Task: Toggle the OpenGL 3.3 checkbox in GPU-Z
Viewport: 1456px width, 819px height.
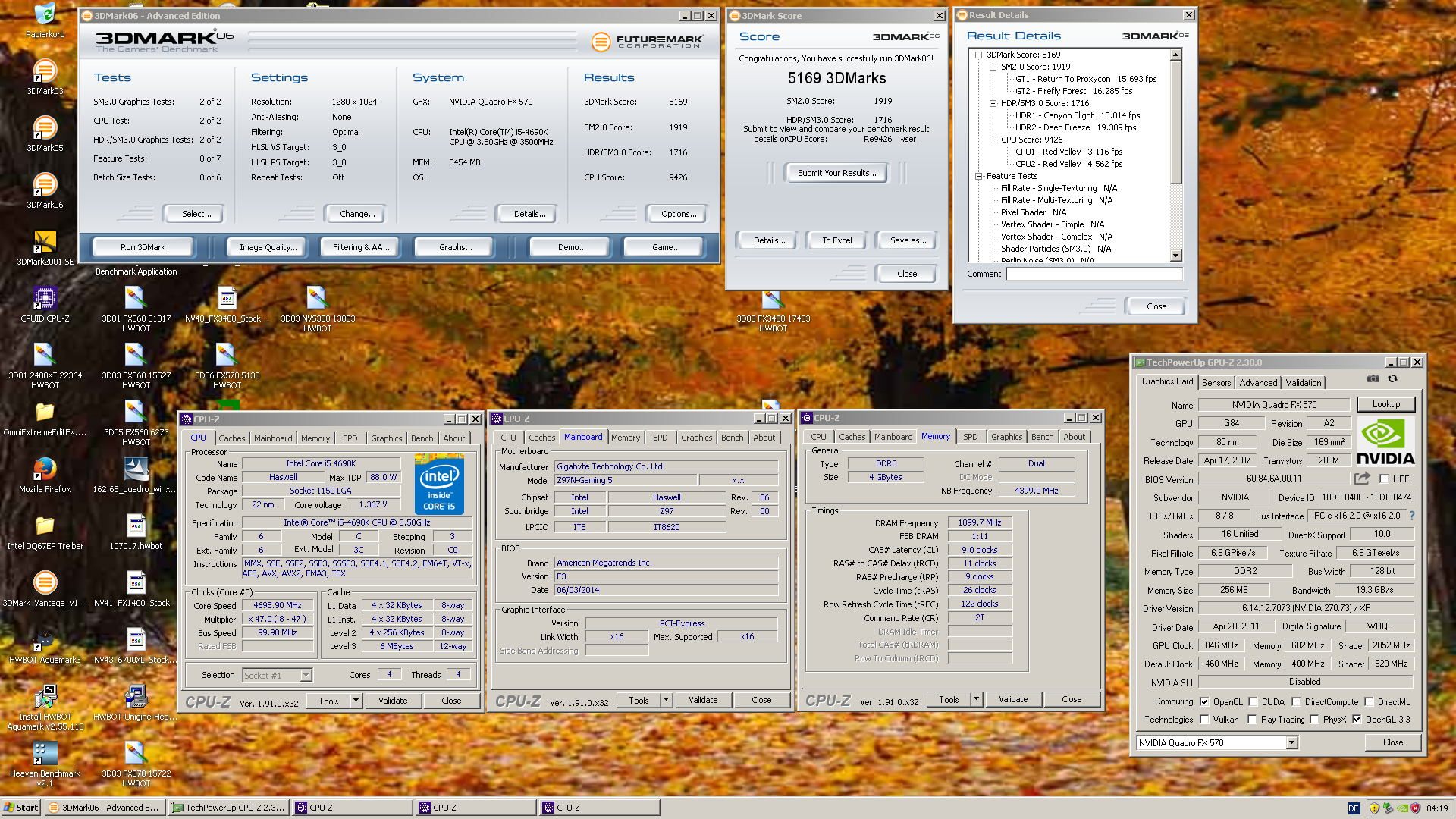Action: [1357, 720]
